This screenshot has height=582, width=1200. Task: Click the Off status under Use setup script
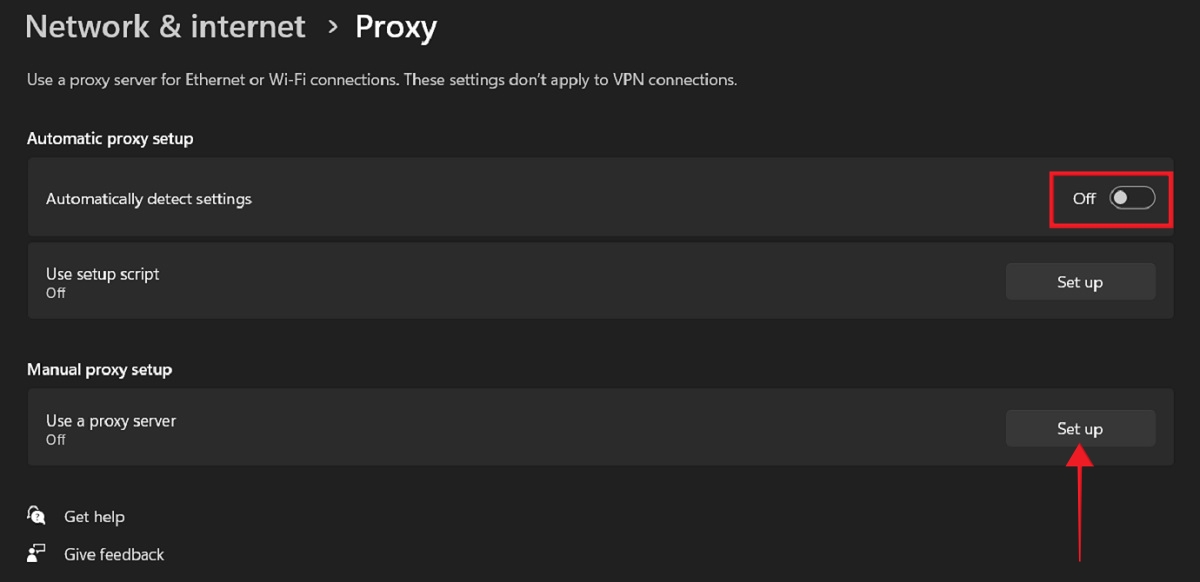coord(55,293)
